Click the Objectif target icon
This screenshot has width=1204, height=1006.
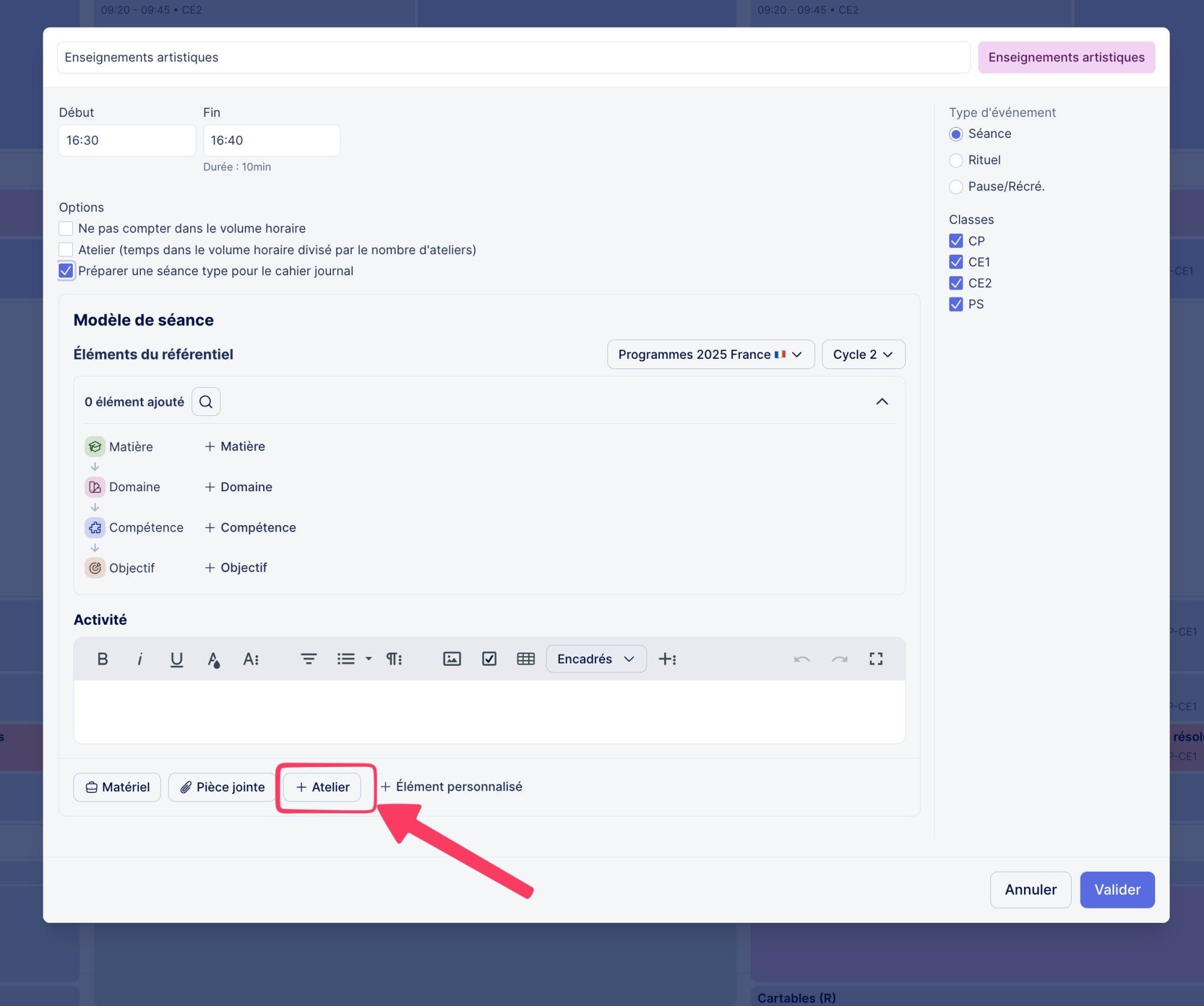pos(95,568)
